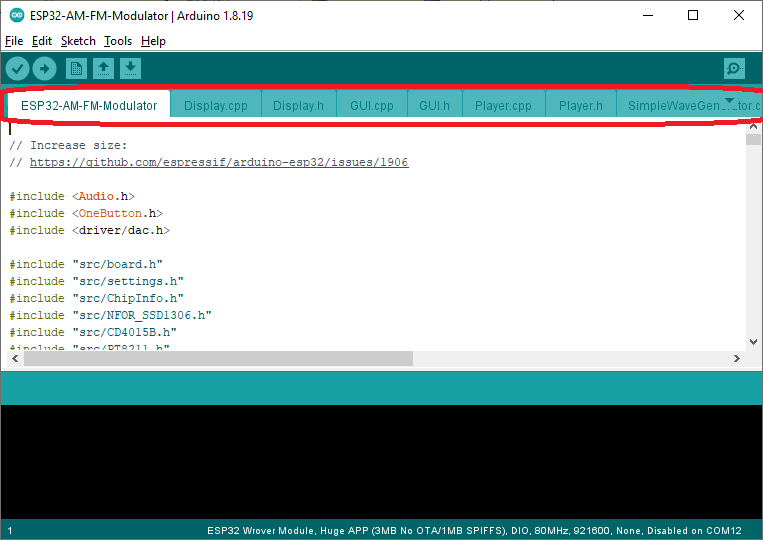The width and height of the screenshot is (763, 540).
Task: Click the '#include "src/board.h"' line
Action: pos(86,264)
